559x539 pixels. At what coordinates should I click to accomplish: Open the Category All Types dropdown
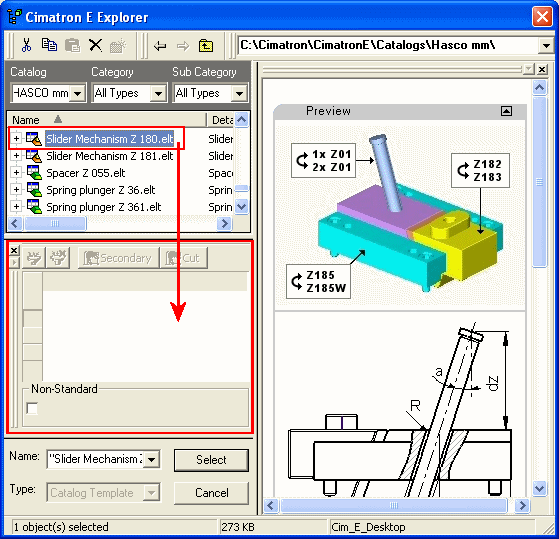click(158, 94)
